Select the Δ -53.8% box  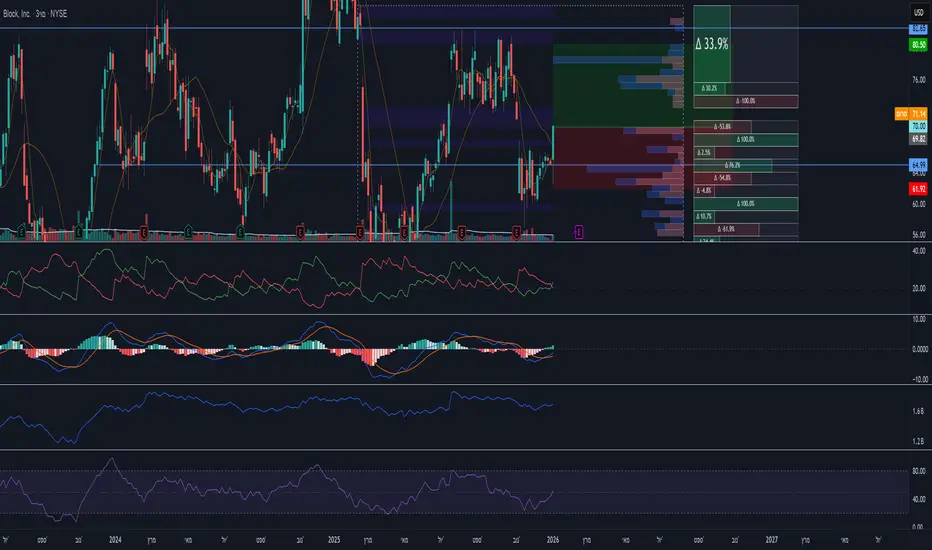tap(722, 127)
